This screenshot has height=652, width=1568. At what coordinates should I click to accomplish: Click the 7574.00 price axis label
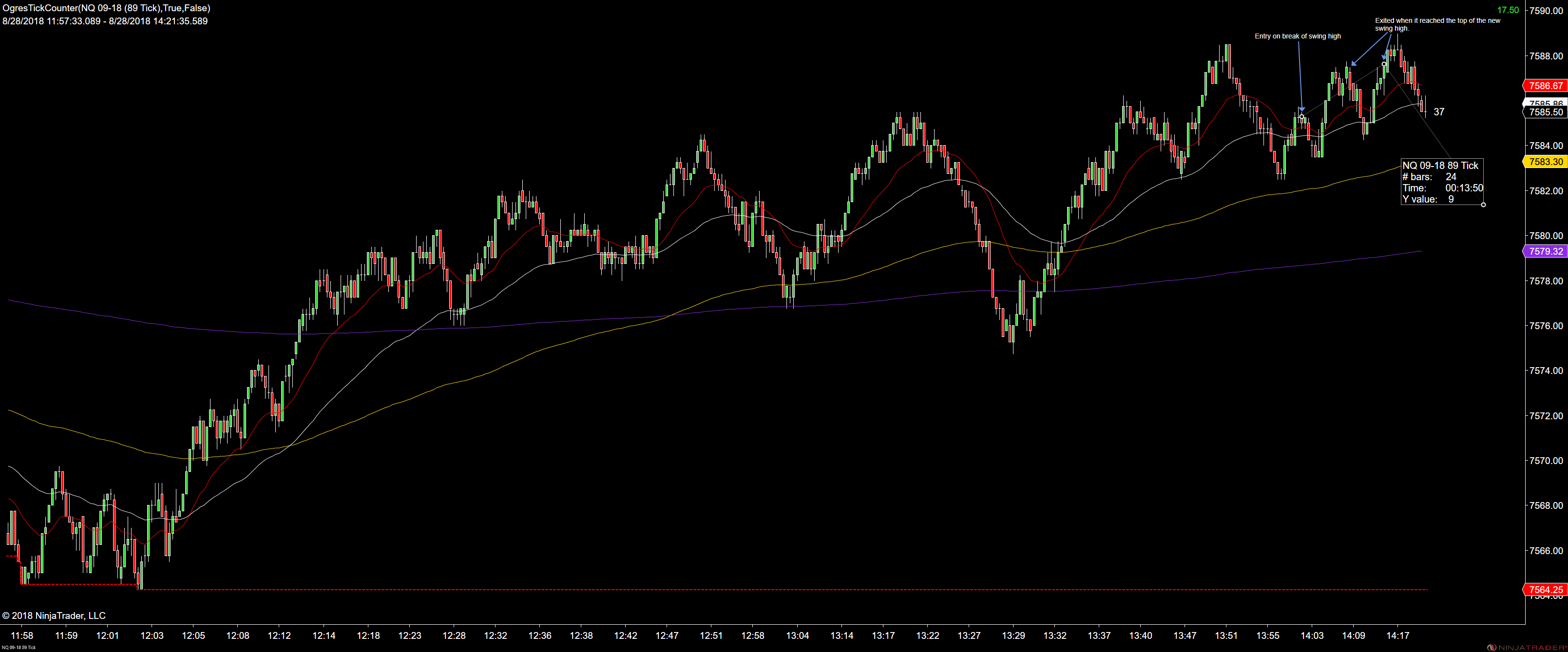pyautogui.click(x=1546, y=371)
